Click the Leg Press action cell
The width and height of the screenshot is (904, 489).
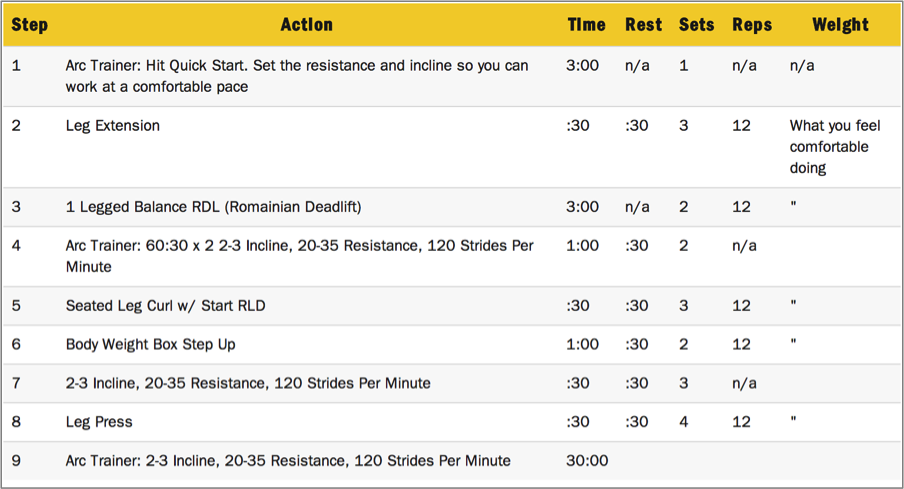[x=99, y=422]
